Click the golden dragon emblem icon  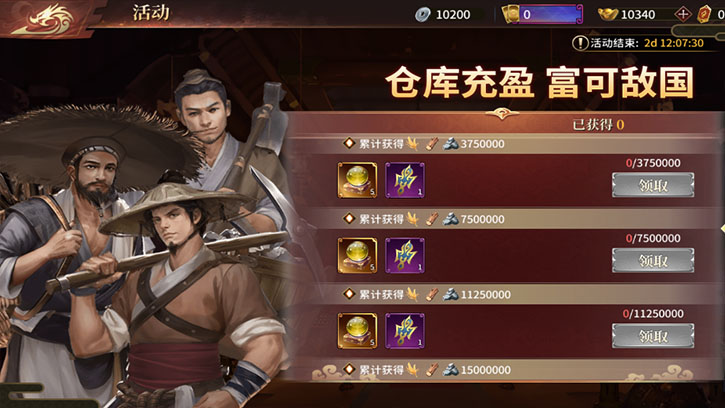(43, 19)
